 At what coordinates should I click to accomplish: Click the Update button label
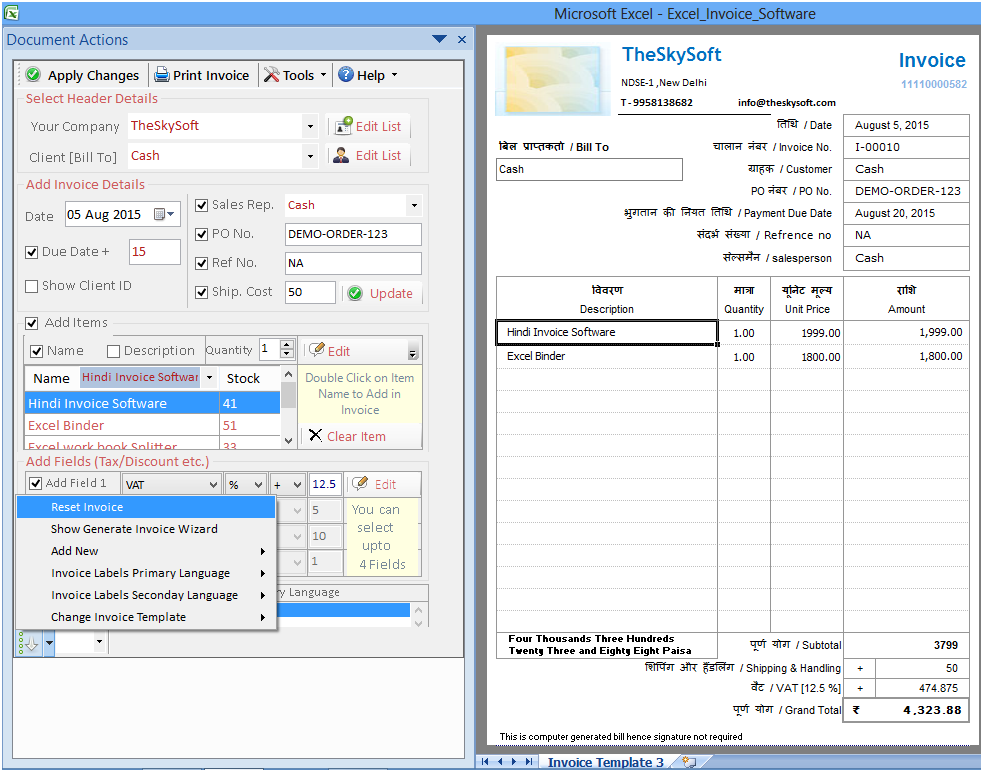[x=391, y=293]
